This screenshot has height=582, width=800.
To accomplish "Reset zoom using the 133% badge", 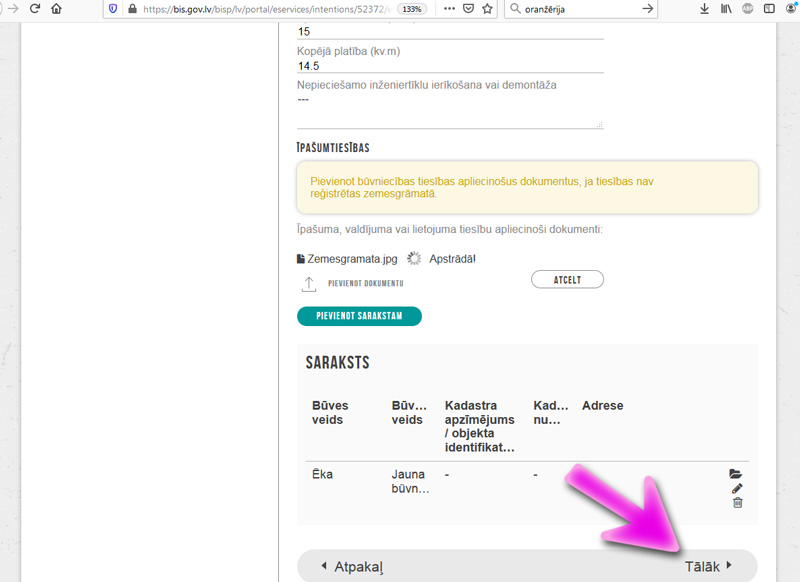I will point(411,9).
